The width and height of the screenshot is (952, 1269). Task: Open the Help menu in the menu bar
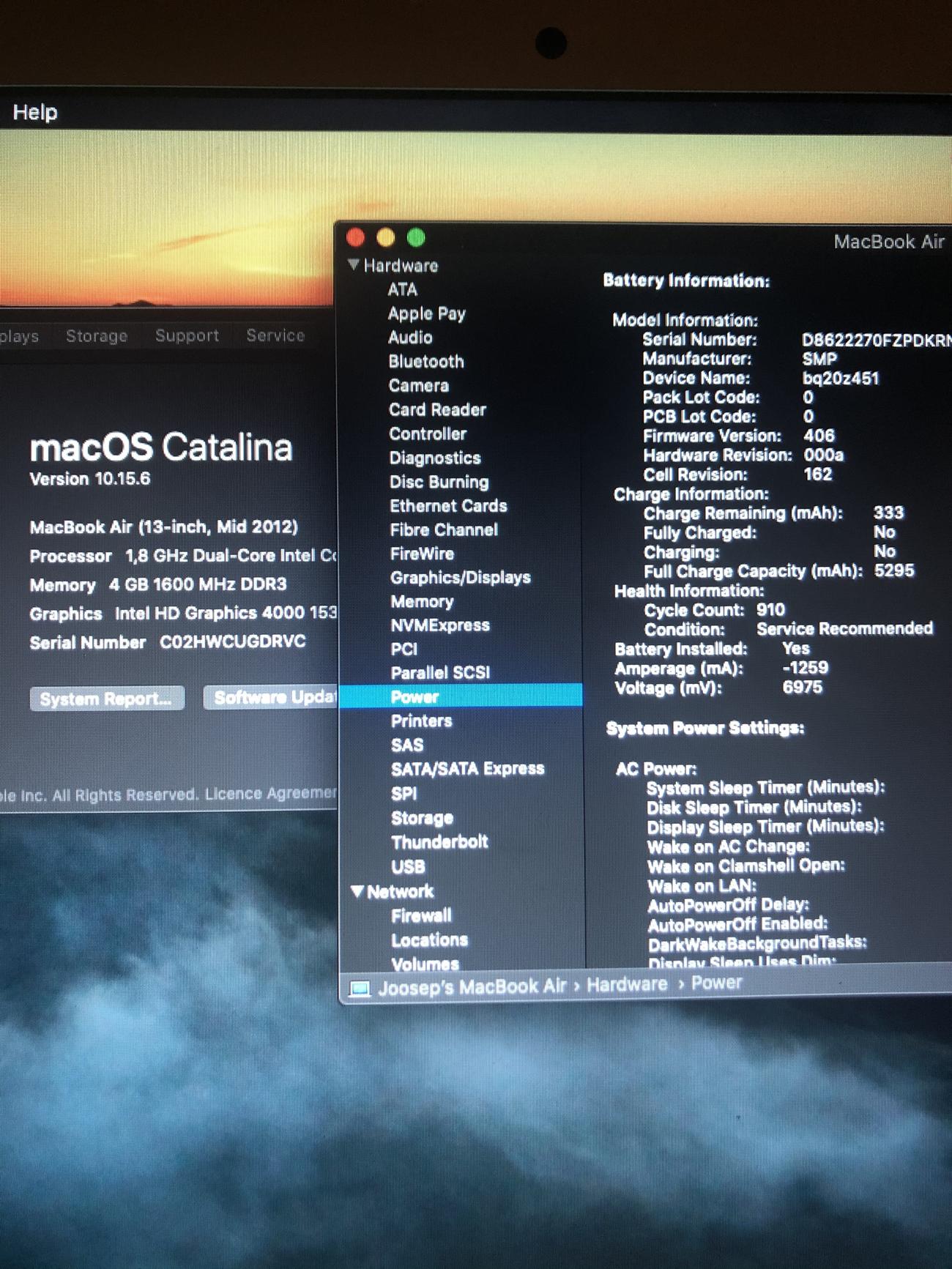pyautogui.click(x=35, y=112)
